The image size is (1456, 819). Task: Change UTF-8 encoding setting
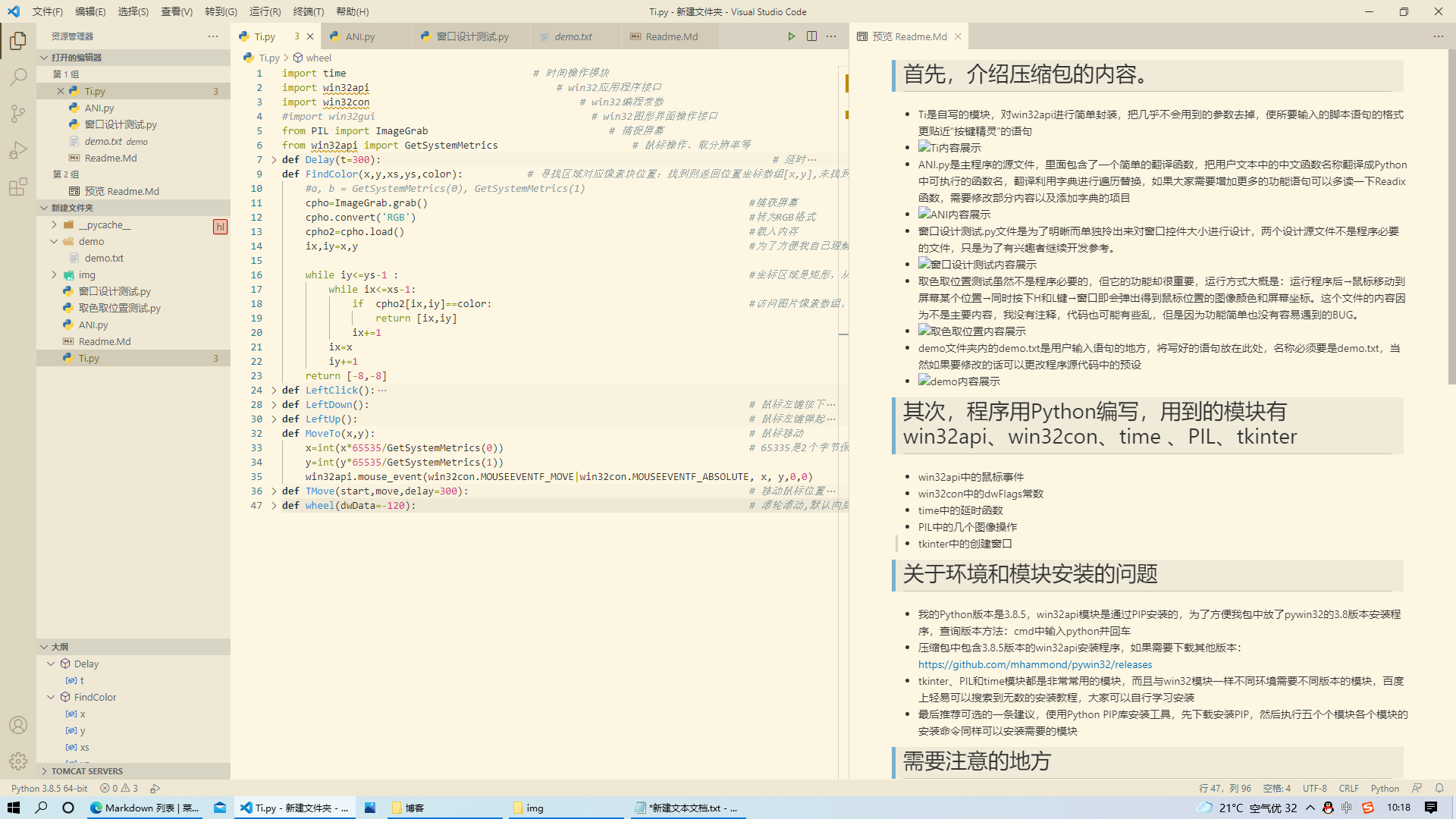pos(1315,788)
